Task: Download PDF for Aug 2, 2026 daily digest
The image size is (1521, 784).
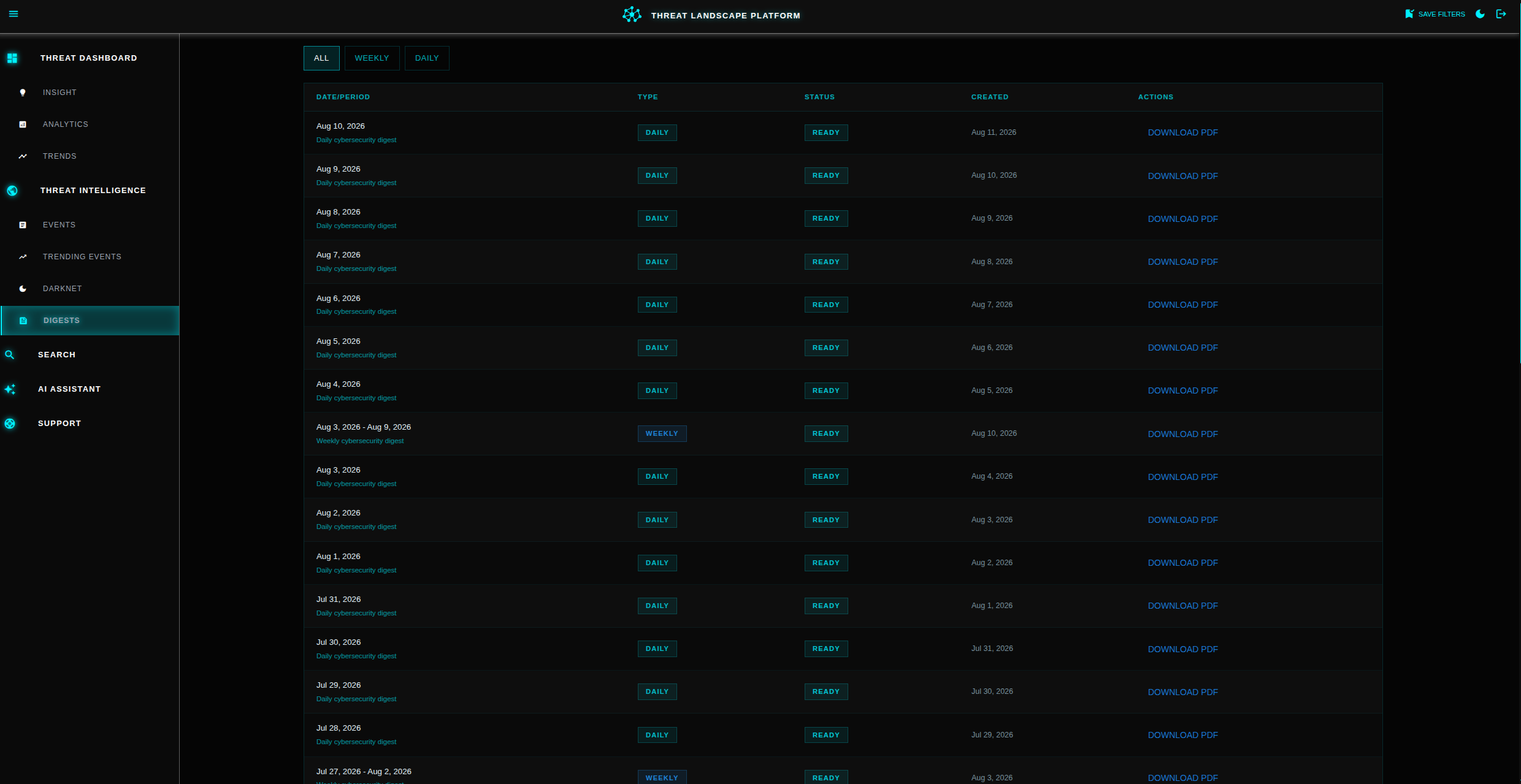Action: point(1182,520)
